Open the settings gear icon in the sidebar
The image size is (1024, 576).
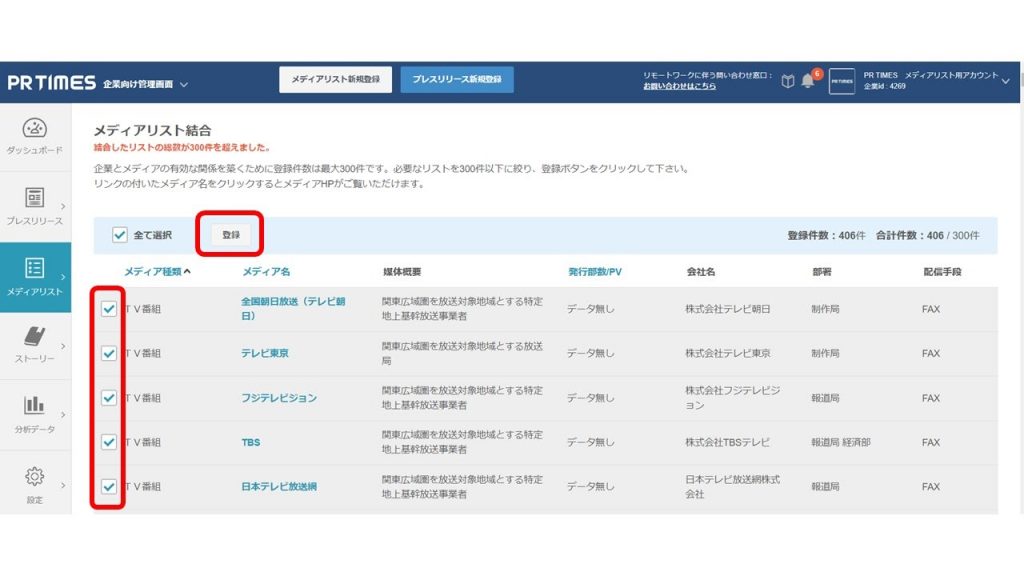point(35,476)
